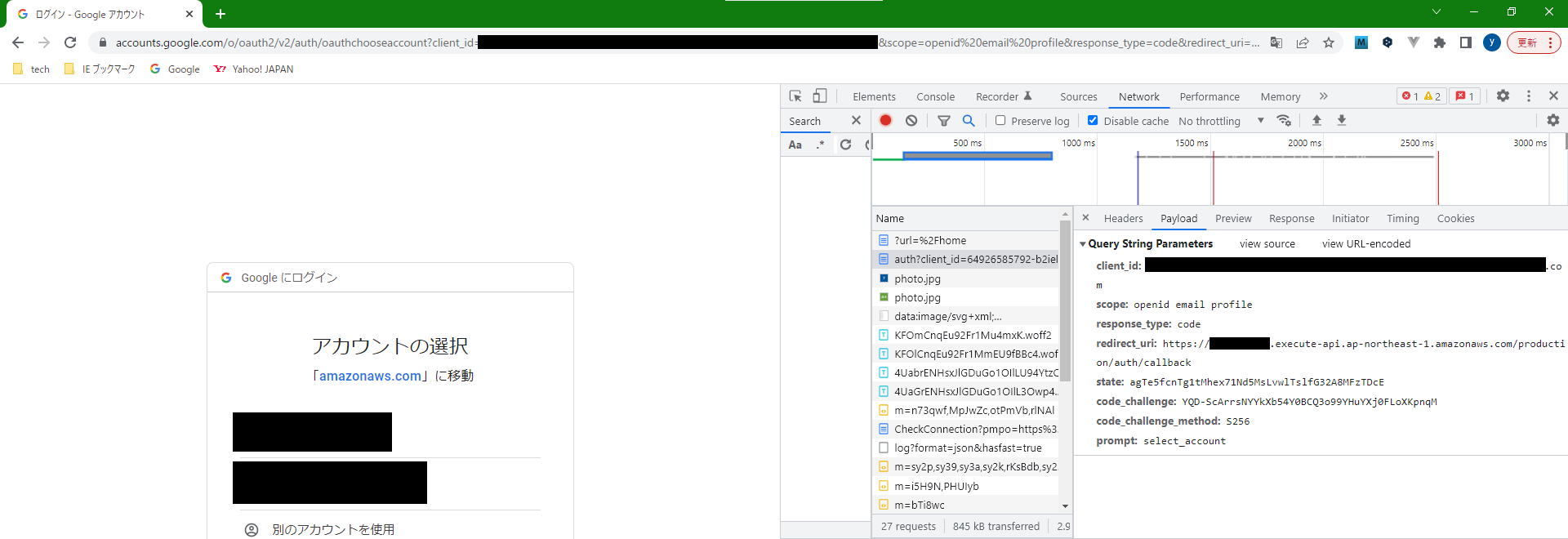This screenshot has width=1568, height=539.
Task: Show the Response tab of the request
Action: point(1291,218)
